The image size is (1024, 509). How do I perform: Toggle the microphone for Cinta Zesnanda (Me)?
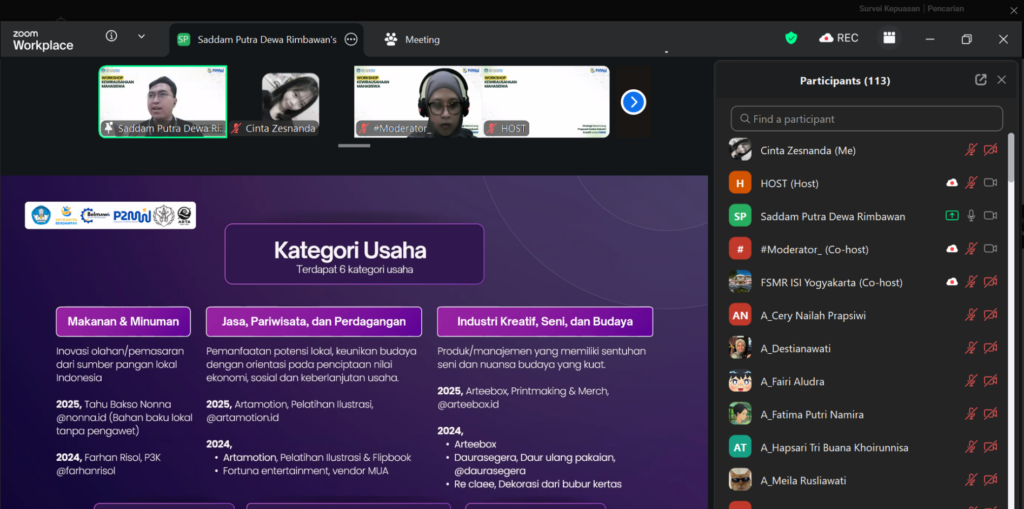coord(971,150)
